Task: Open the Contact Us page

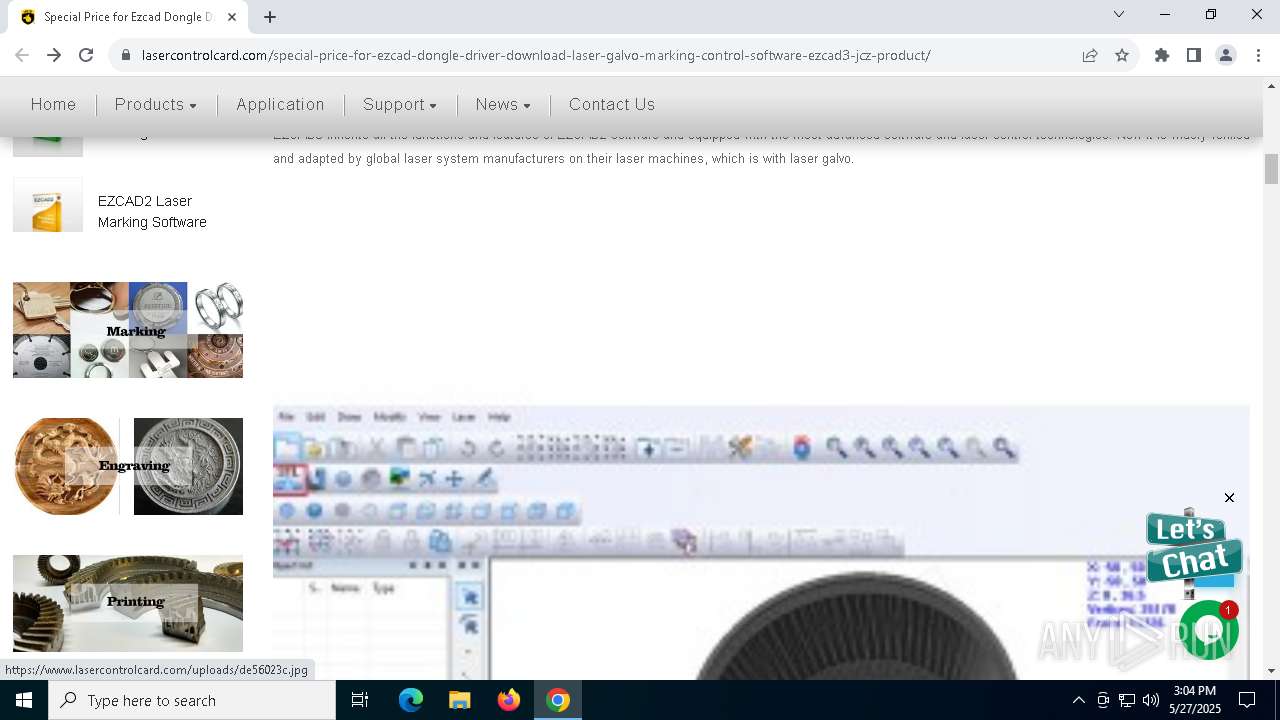Action: 612,104
